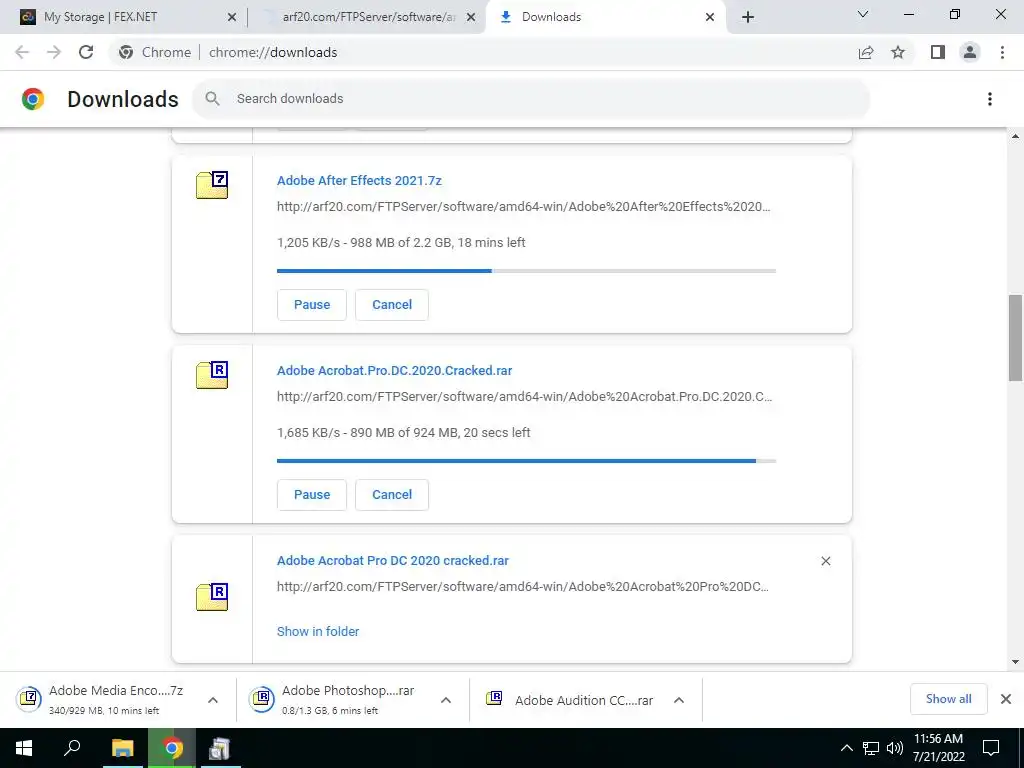Pause Adobe Acrobat.Pro.DC.2020.Cracked.rar download
This screenshot has height=768, width=1024.
point(312,494)
